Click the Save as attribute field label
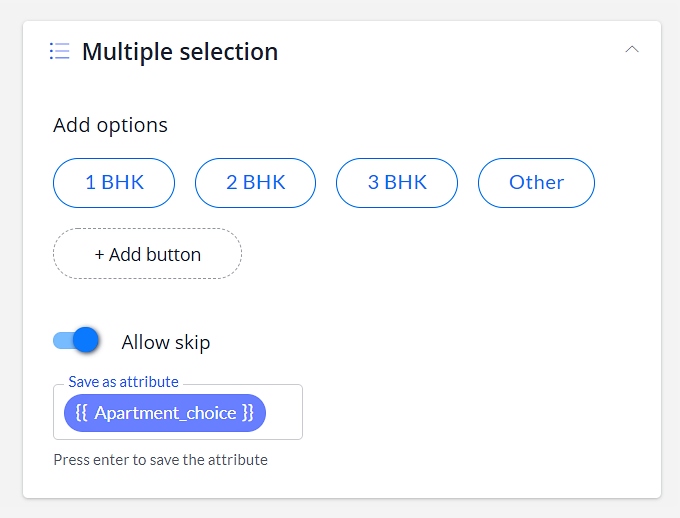The width and height of the screenshot is (680, 518). click(x=124, y=382)
